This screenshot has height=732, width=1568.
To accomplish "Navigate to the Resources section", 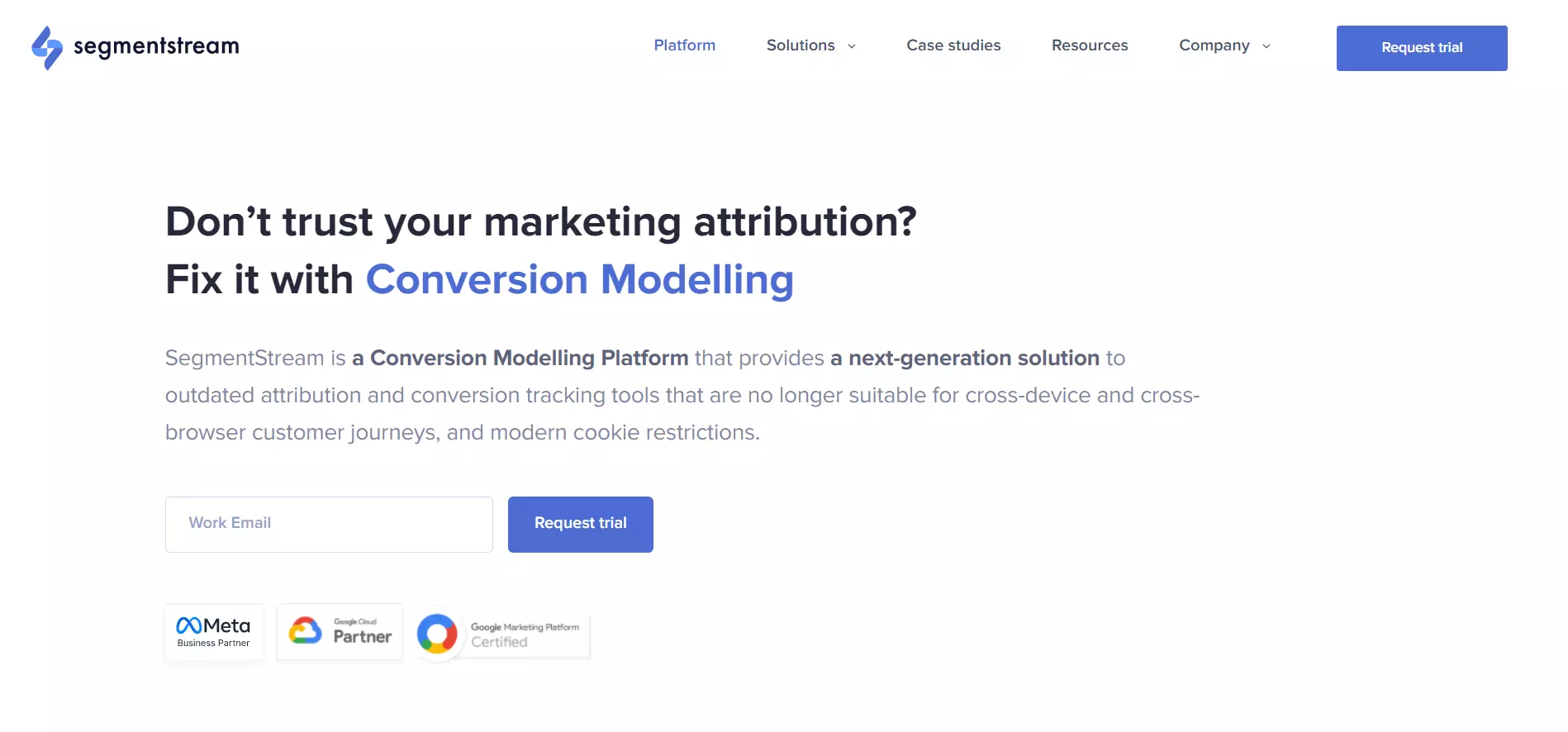I will click(1089, 45).
